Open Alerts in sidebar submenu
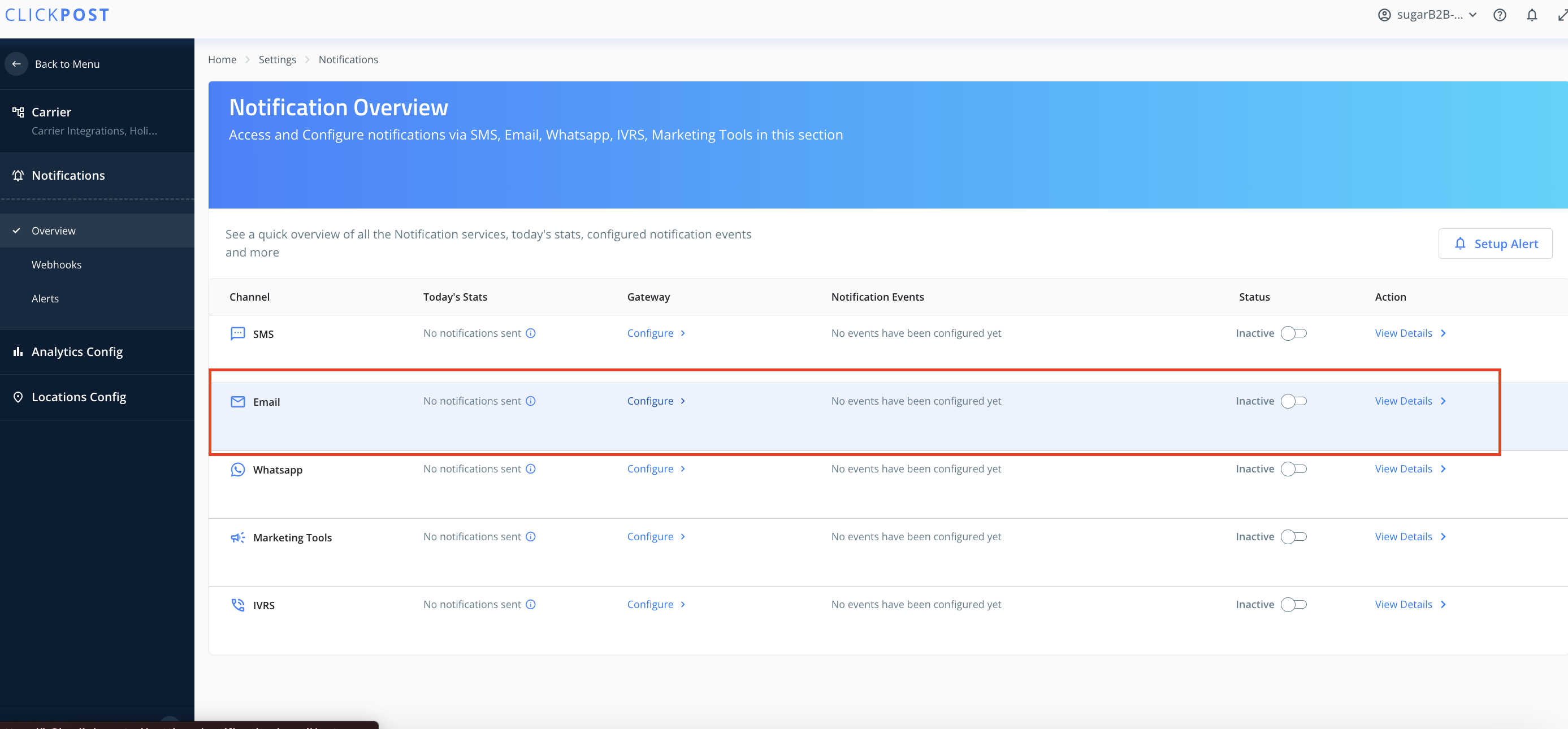Screen dimensions: 1568x729 tap(45, 299)
